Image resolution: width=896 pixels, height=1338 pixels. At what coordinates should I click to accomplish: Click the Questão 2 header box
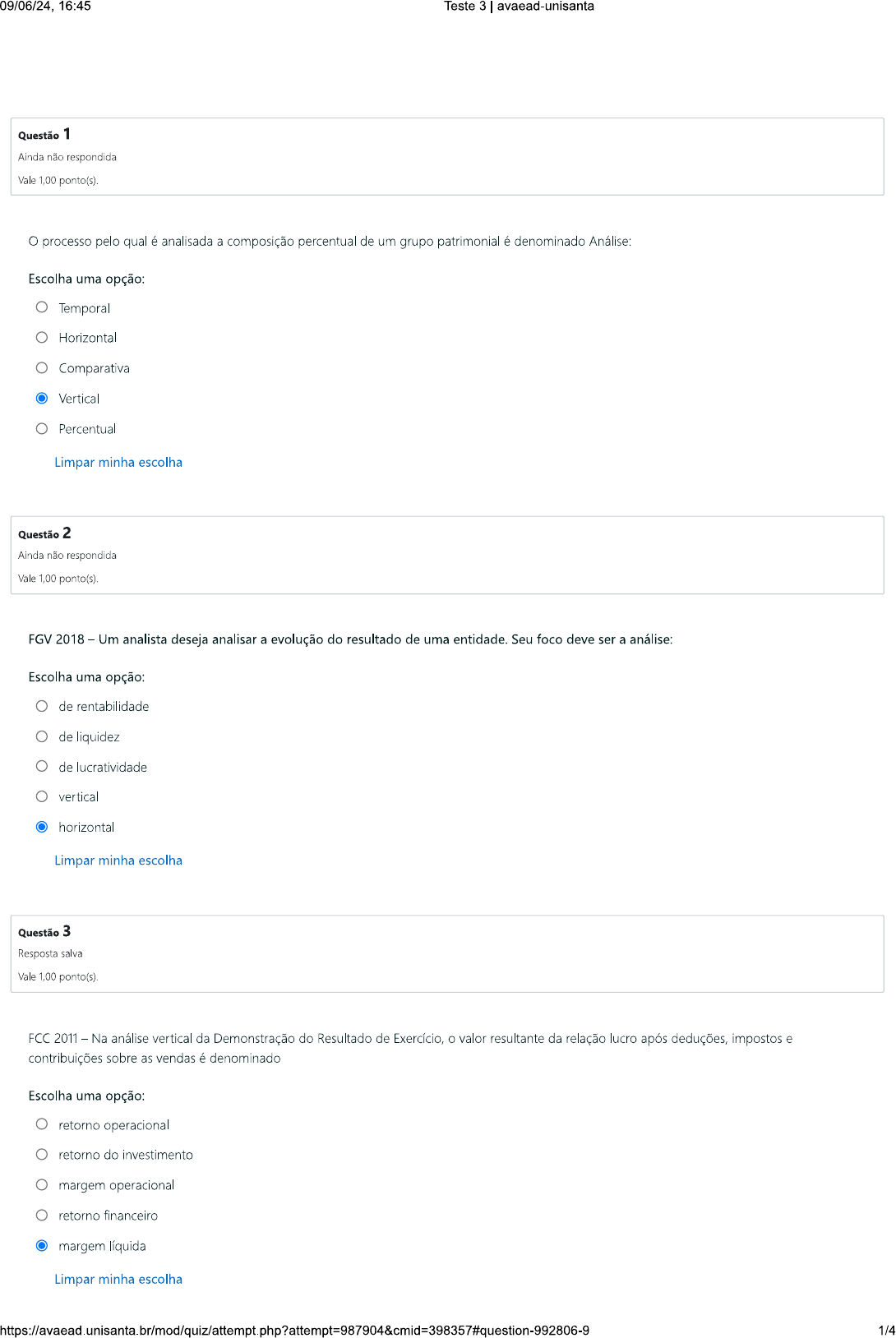[x=446, y=555]
